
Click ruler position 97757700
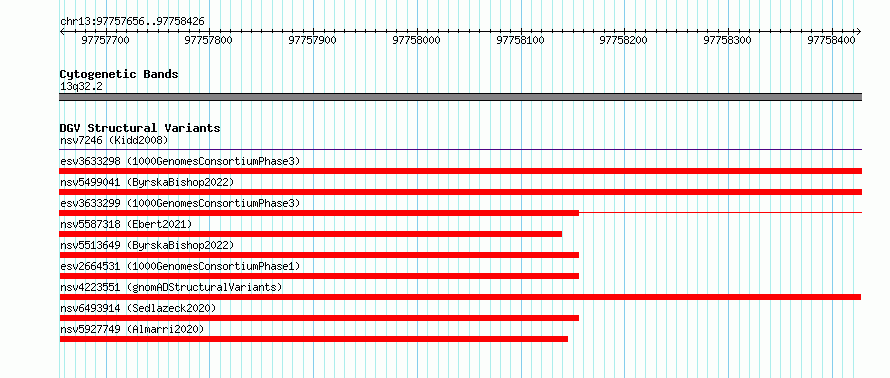click(x=106, y=40)
